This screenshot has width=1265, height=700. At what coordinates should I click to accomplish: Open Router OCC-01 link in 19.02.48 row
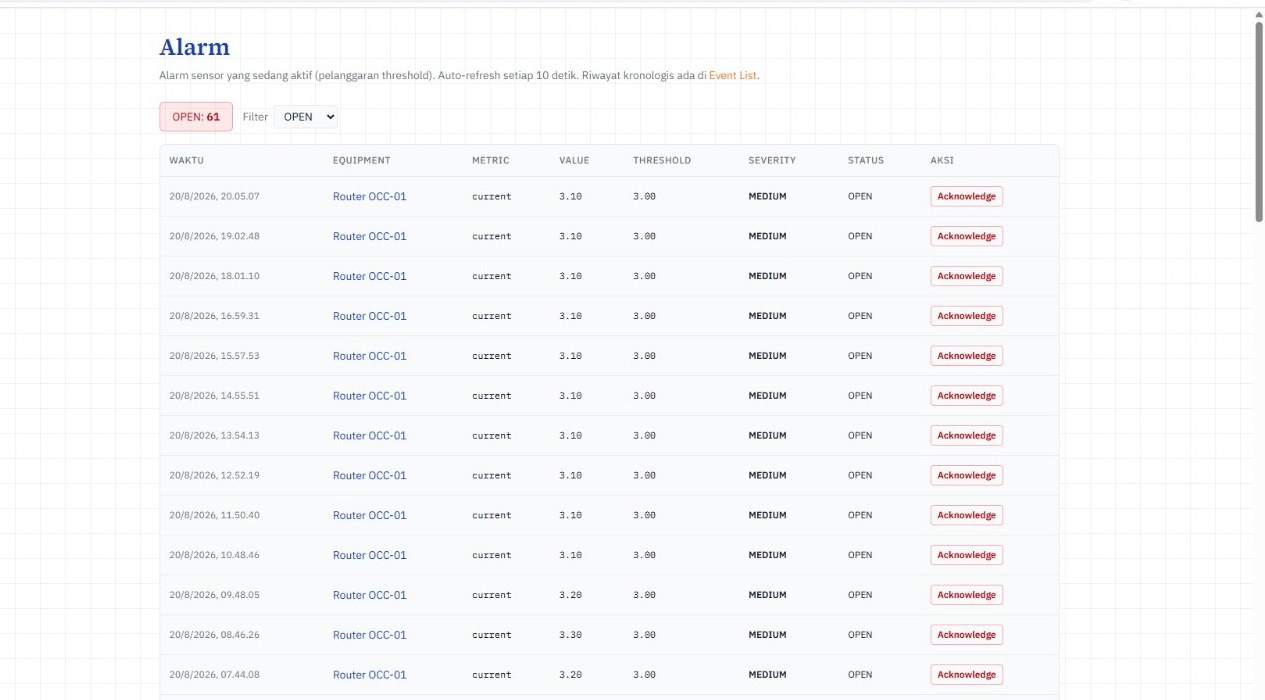[370, 236]
